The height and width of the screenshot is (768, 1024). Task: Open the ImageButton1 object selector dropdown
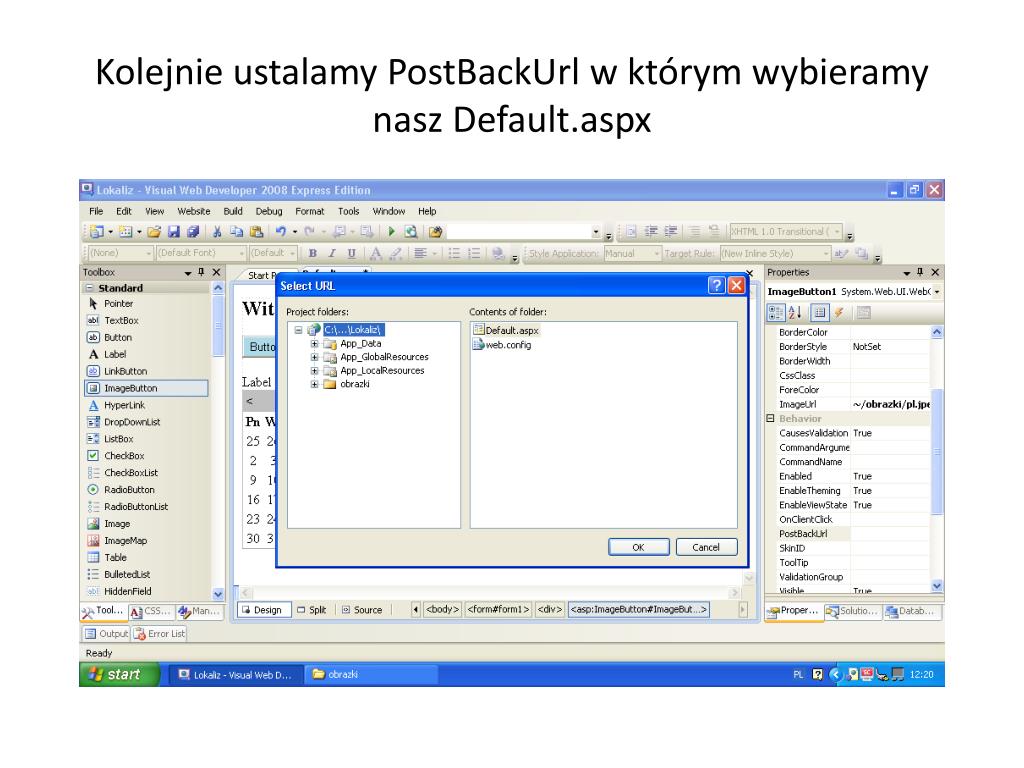click(x=937, y=292)
